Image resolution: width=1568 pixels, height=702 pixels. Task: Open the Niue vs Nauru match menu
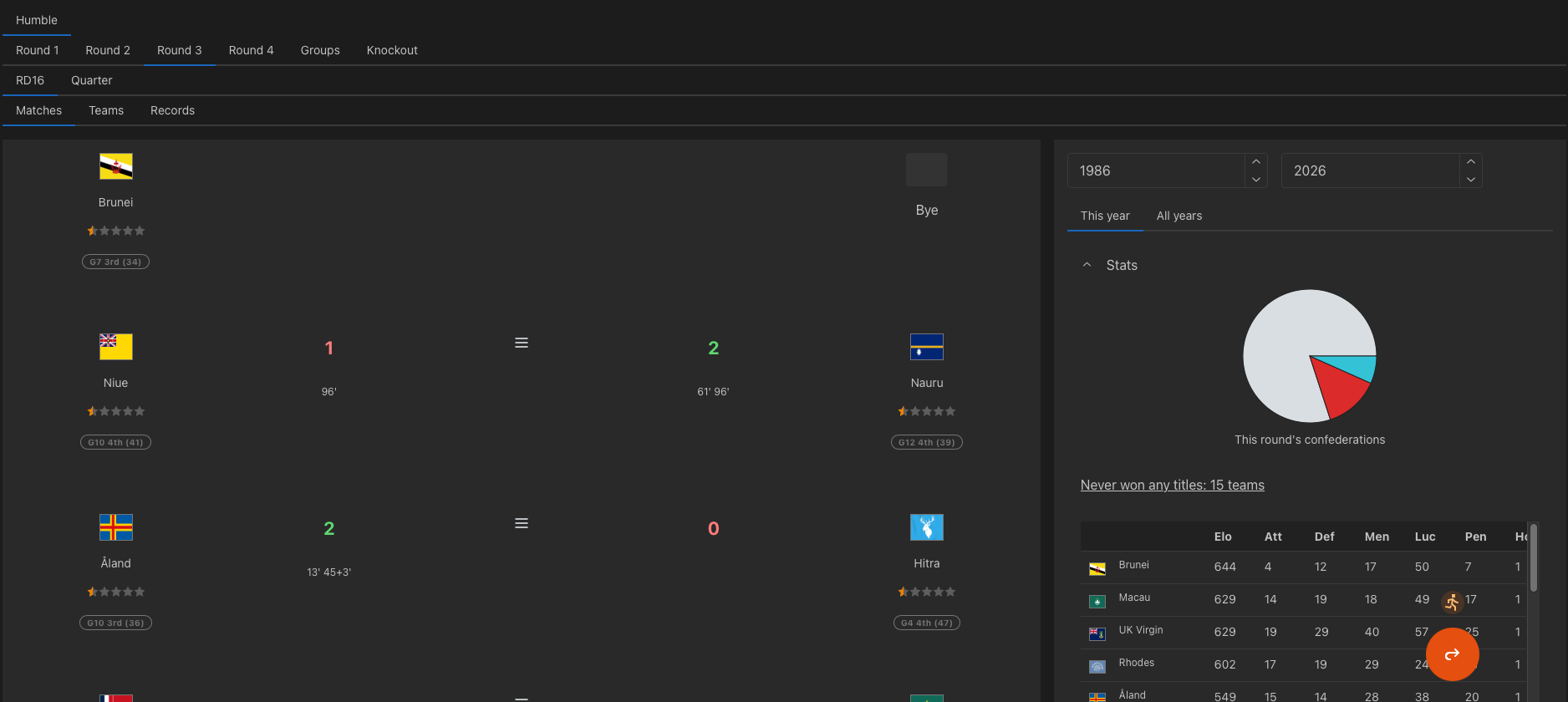click(521, 343)
